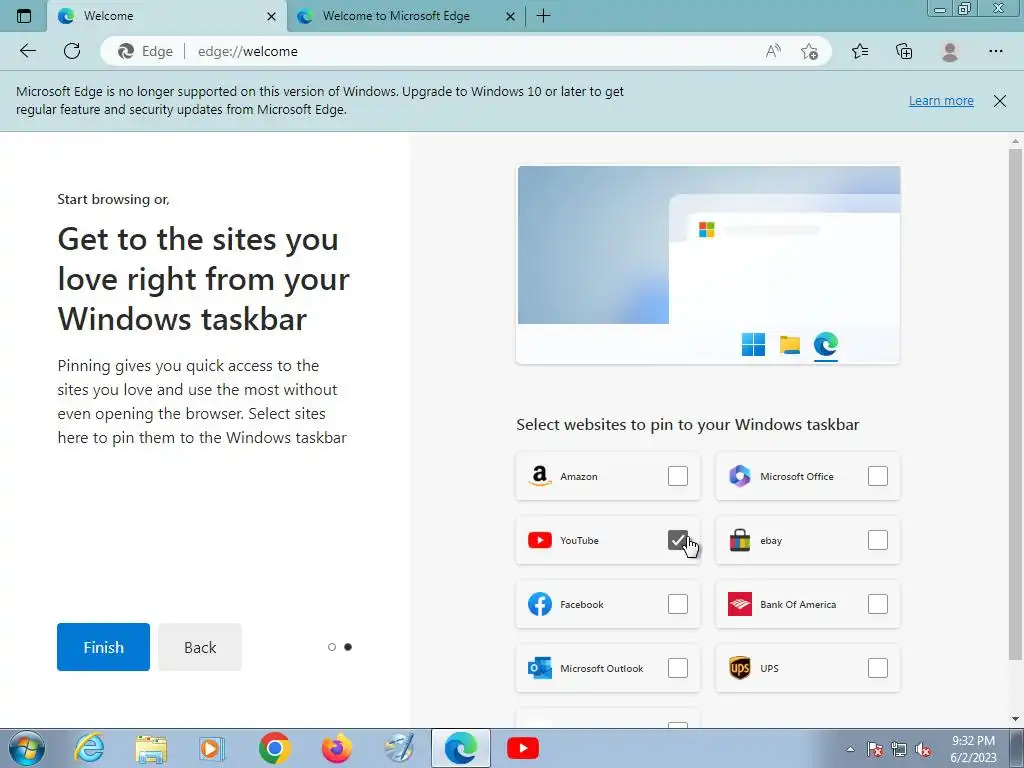Screen dimensions: 1024x768
Task: Open the clock showing 9:32 PM
Action: tap(973, 748)
